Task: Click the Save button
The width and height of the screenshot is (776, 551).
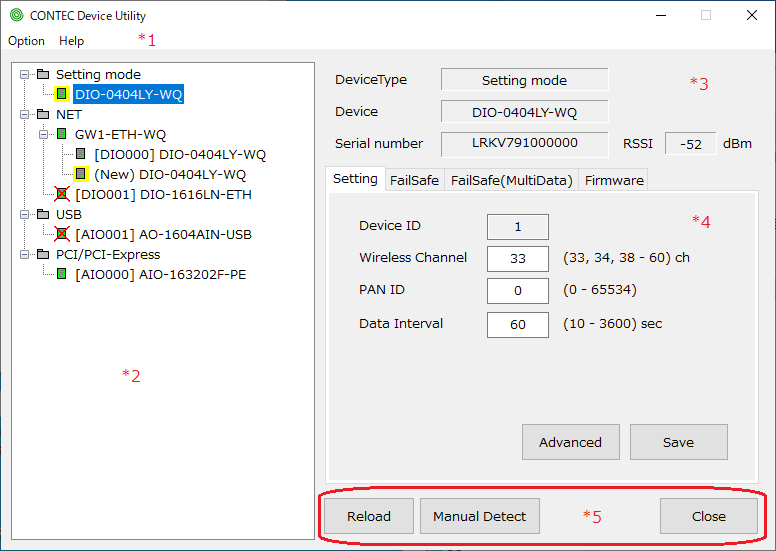Action: (679, 442)
